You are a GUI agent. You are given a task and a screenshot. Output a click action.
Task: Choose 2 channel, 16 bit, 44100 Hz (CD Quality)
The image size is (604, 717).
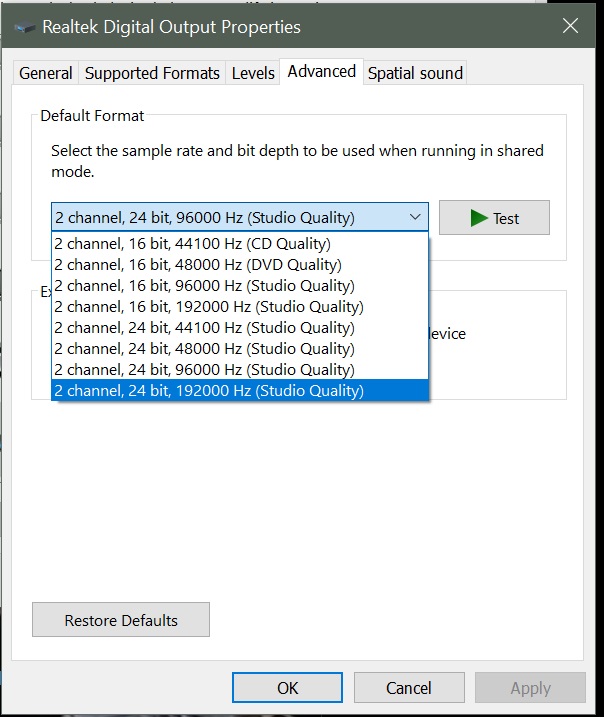point(240,244)
